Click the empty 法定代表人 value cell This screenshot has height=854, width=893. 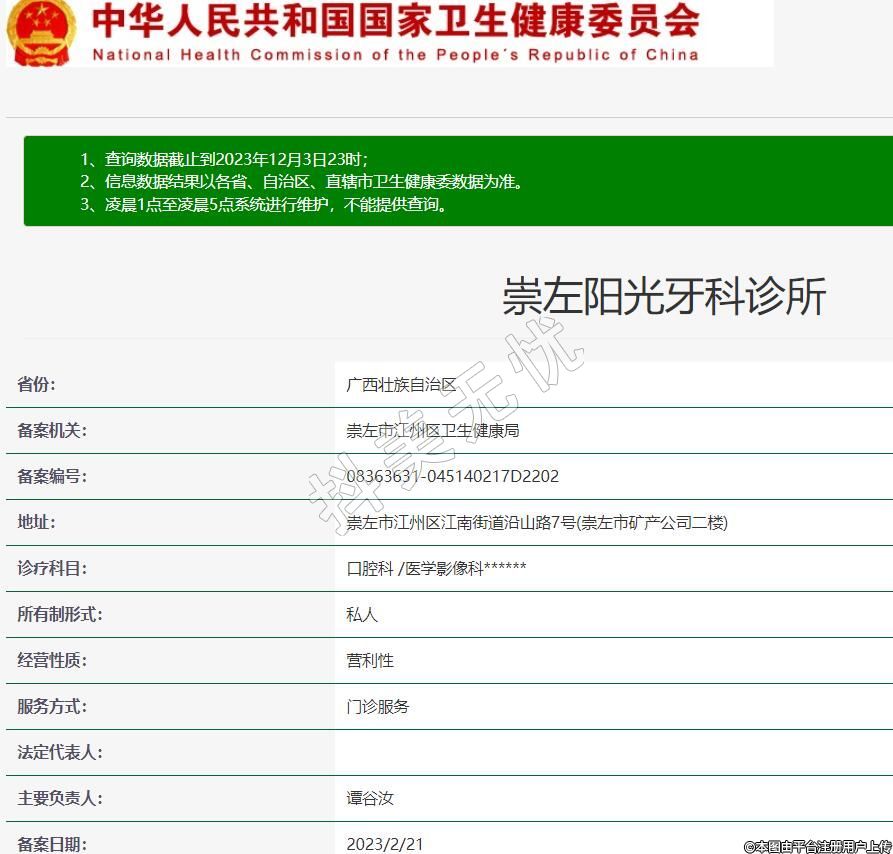coord(612,753)
